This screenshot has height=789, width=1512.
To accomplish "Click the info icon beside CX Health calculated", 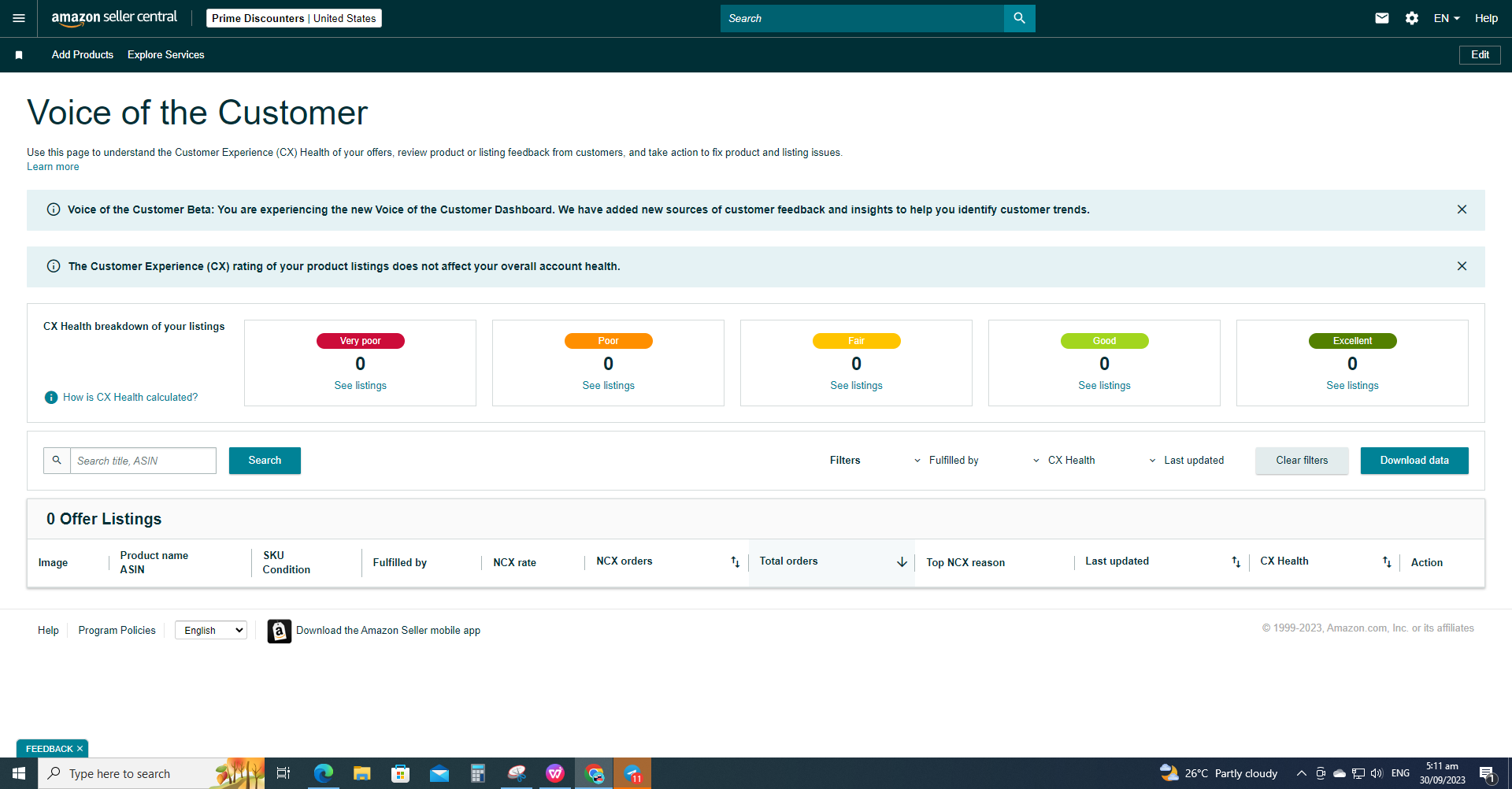I will tap(51, 398).
